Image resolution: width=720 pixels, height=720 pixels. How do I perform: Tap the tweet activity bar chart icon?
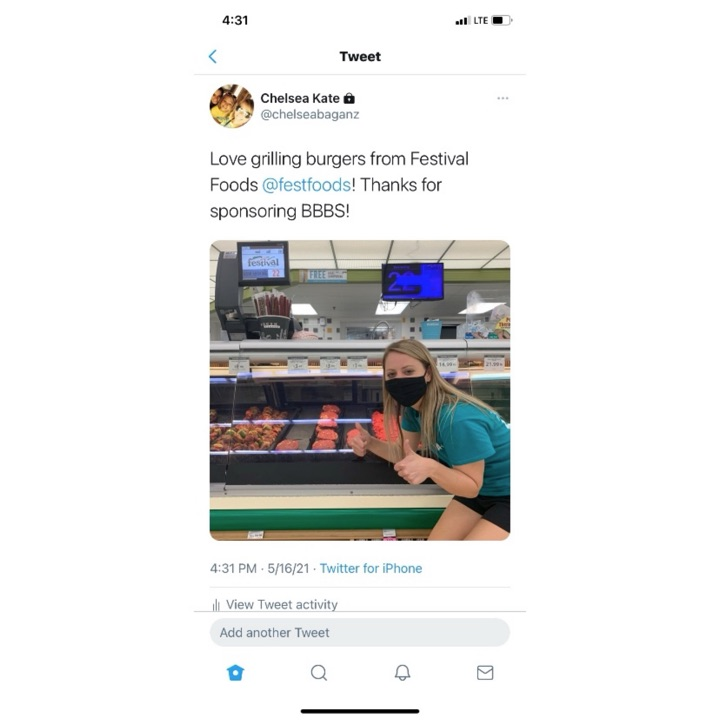216,605
